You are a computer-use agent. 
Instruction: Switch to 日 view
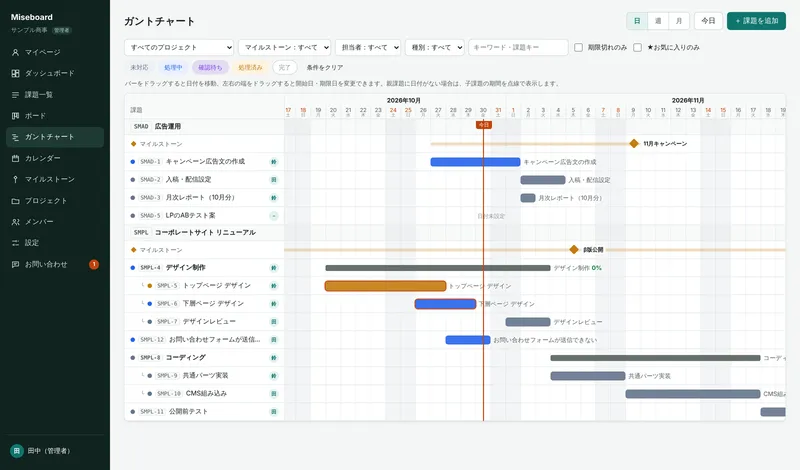[x=637, y=21]
